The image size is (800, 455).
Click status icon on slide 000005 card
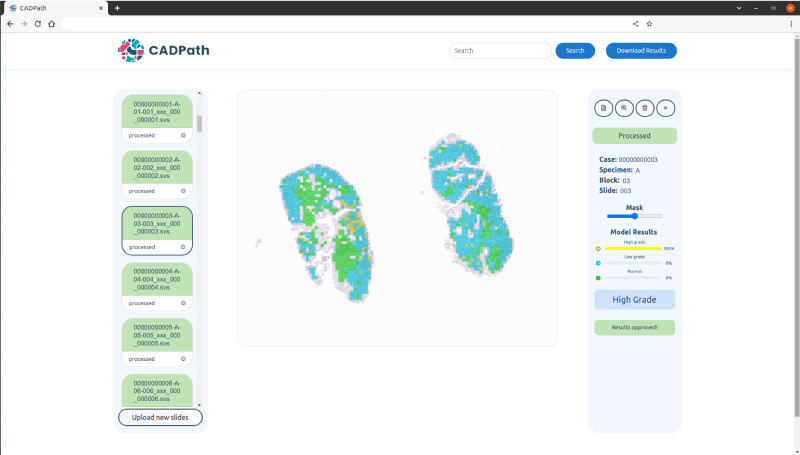pos(183,358)
